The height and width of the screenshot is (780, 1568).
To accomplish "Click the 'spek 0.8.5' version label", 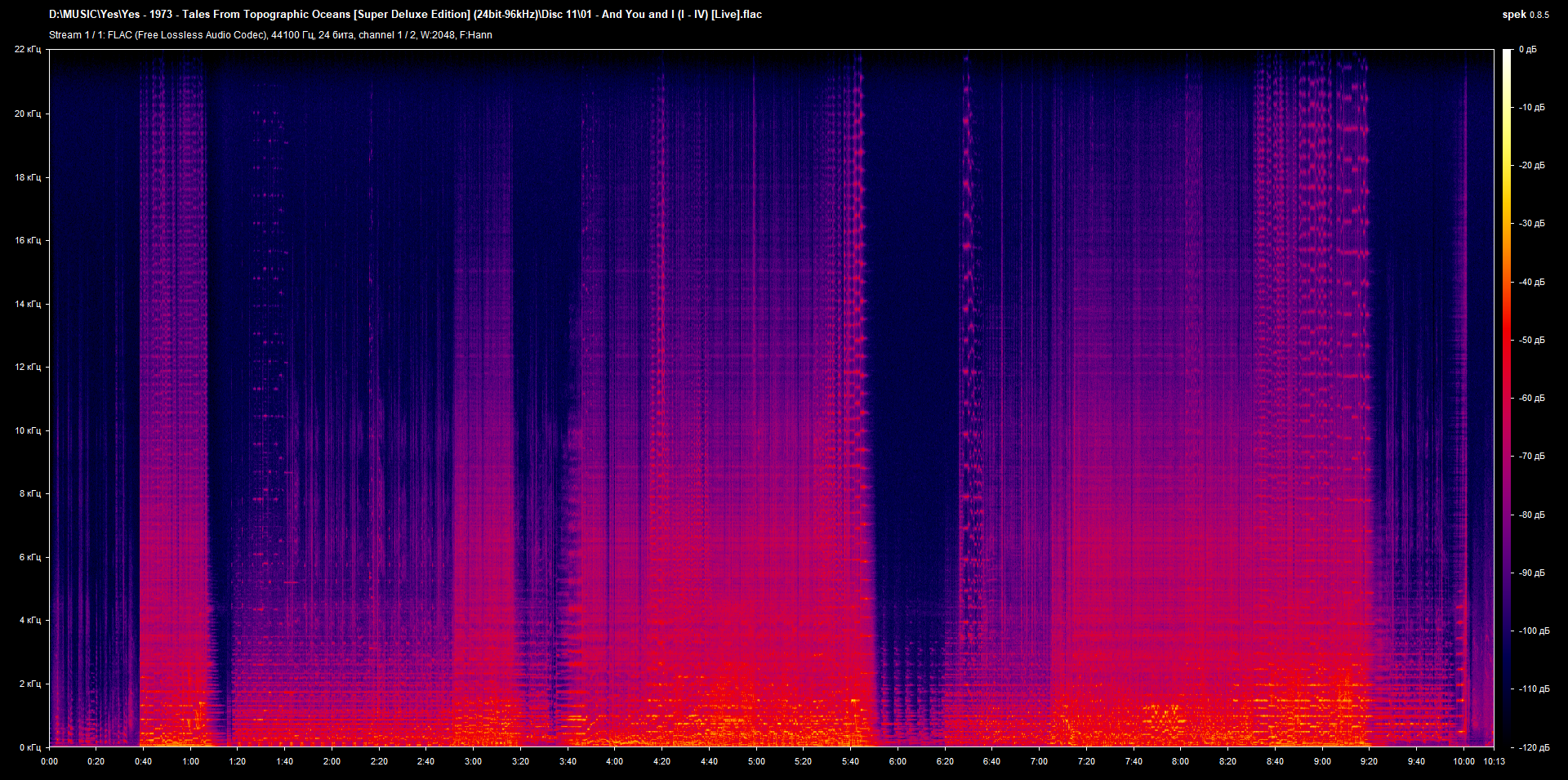I will [x=1526, y=14].
